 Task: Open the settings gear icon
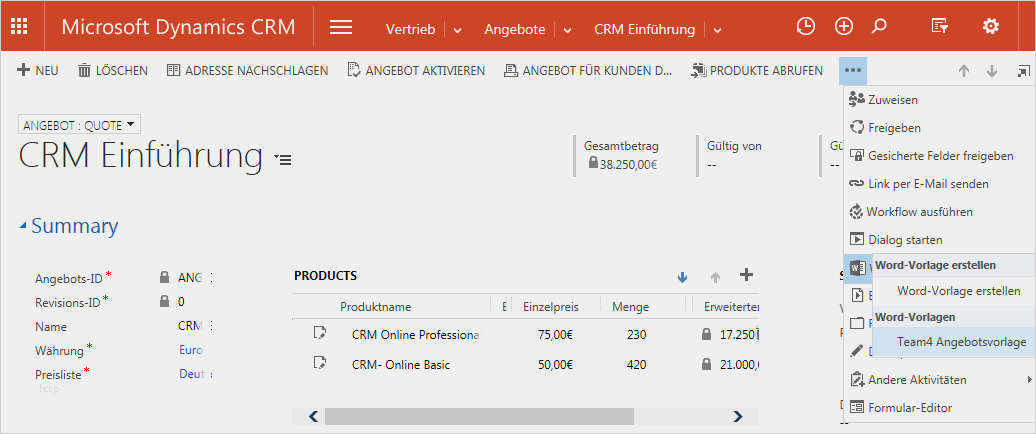point(990,26)
